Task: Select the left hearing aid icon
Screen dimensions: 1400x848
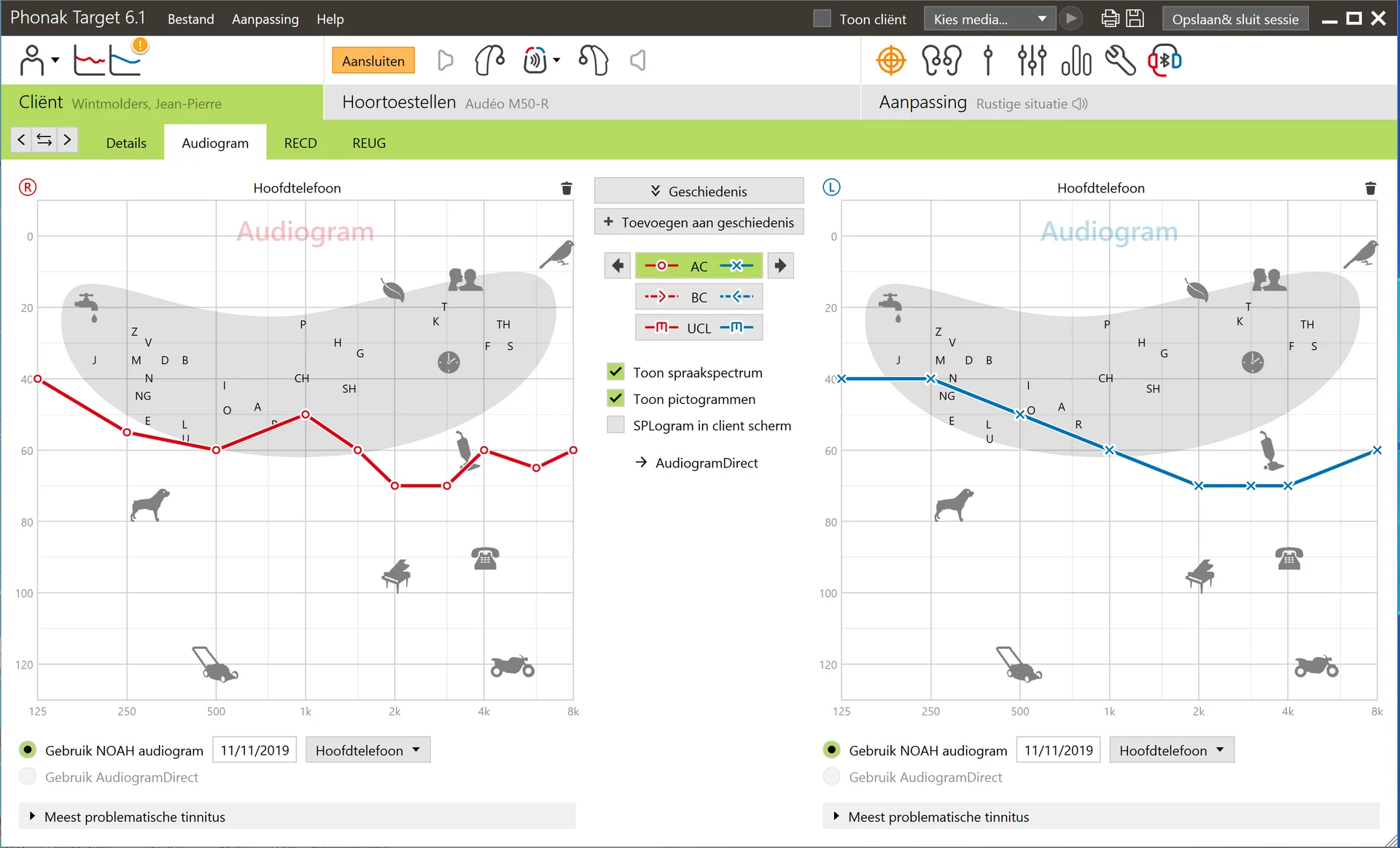Action: click(x=593, y=61)
